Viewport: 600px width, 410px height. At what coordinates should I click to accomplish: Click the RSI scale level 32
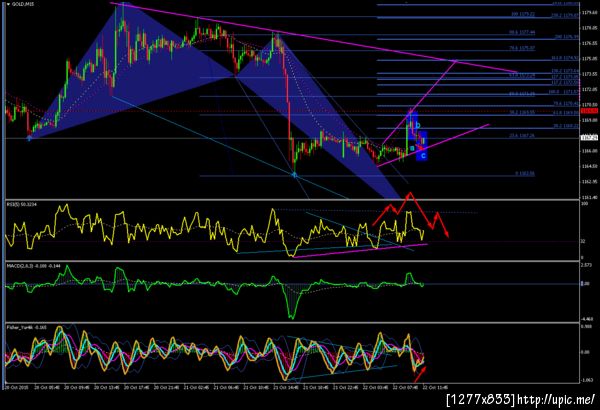583,241
